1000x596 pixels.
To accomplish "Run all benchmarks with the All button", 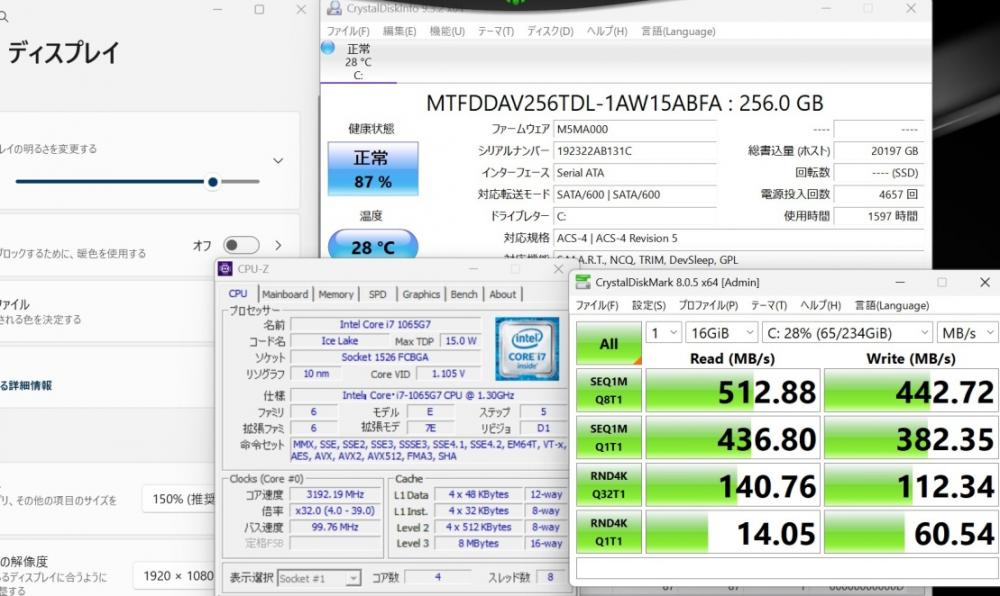I will pos(609,344).
